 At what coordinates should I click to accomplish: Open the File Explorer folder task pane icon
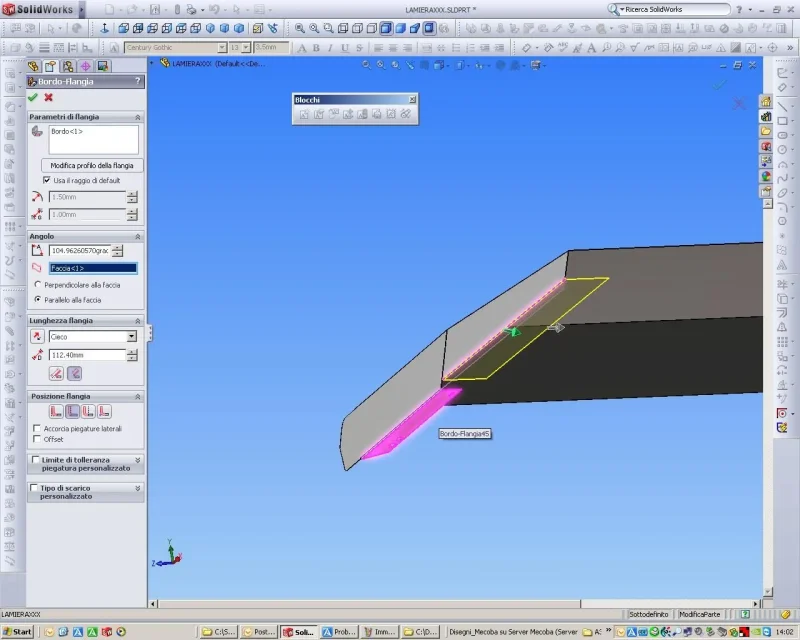[766, 131]
